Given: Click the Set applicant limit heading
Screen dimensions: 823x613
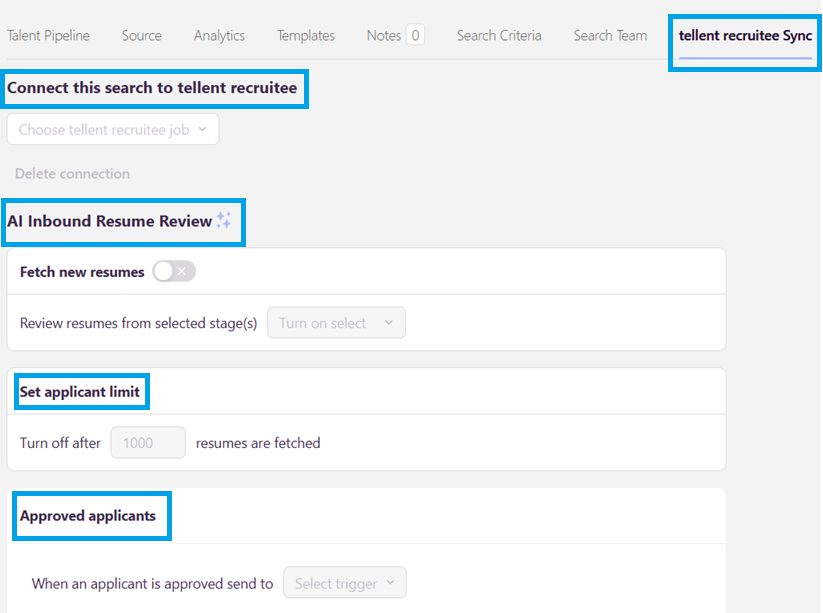Looking at the screenshot, I should [80, 392].
